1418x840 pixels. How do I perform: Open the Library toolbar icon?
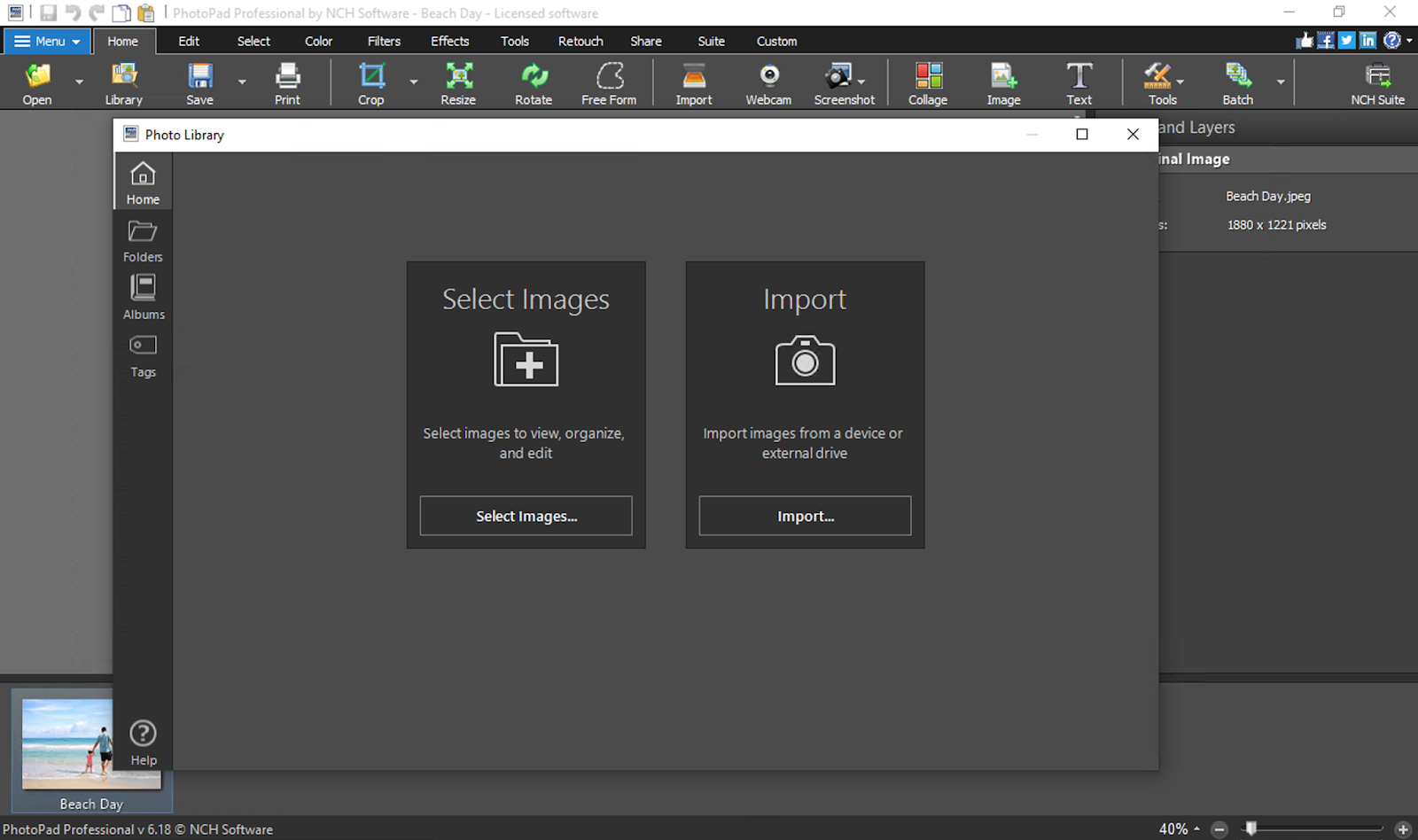(124, 76)
